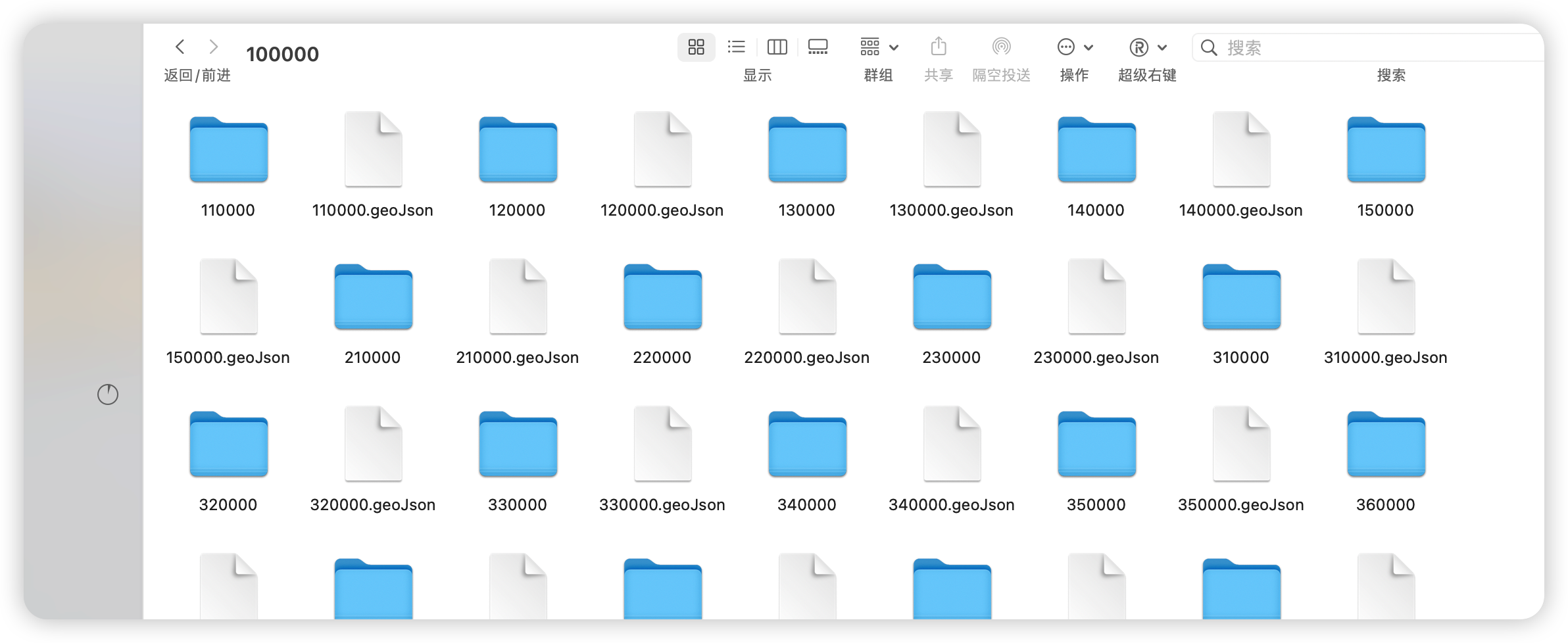This screenshot has height=643, width=1568.
Task: Select folder 310000
Action: tap(1241, 297)
